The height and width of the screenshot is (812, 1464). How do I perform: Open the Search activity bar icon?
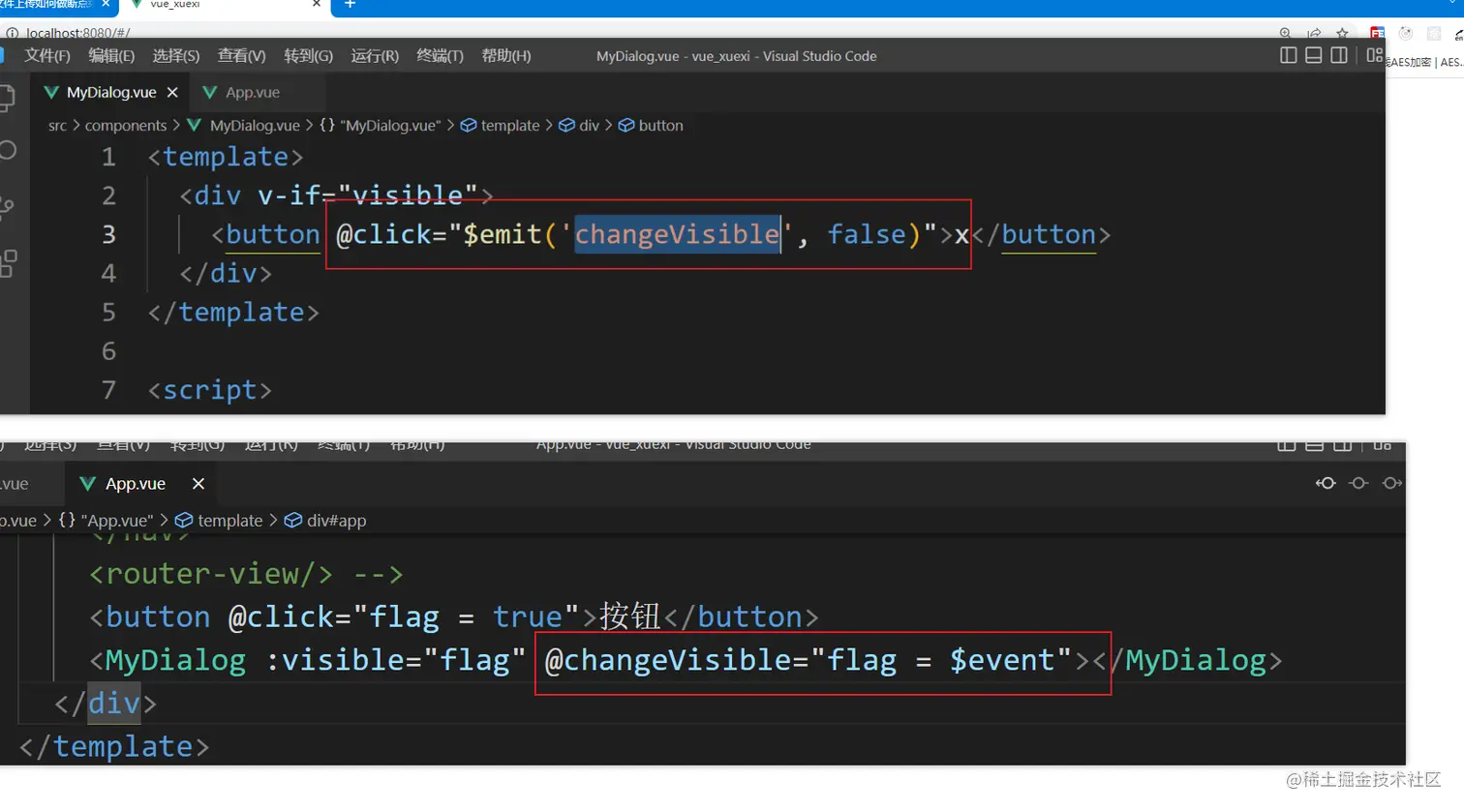point(8,150)
